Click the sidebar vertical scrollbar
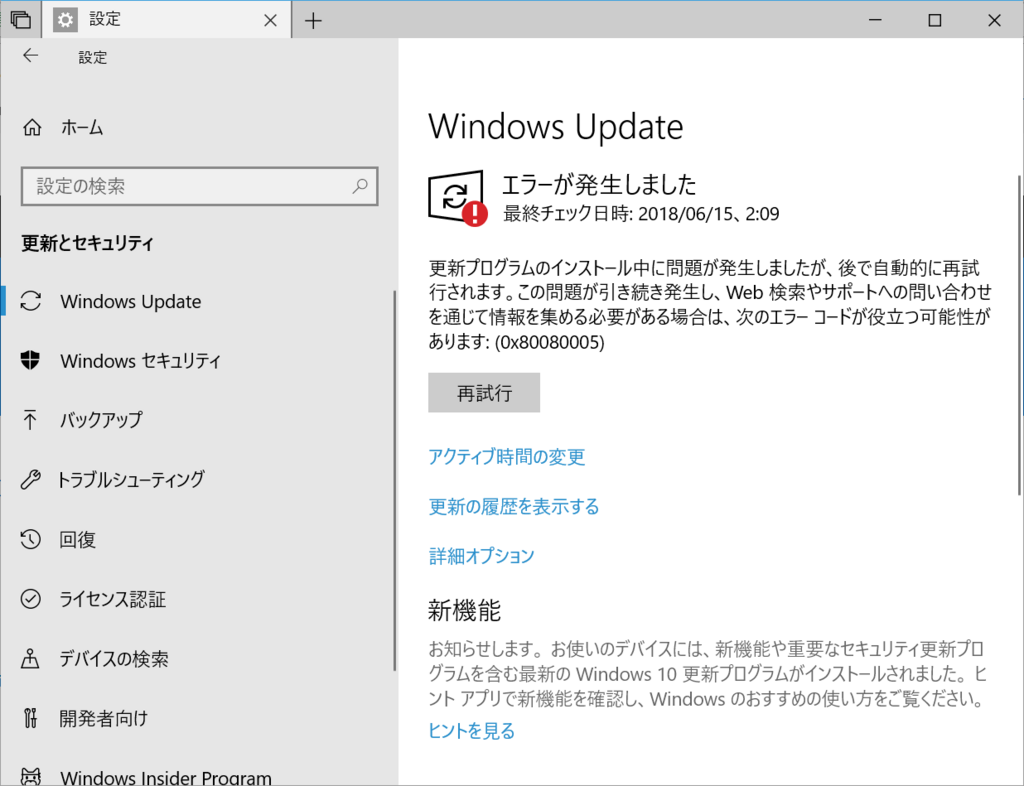The image size is (1024, 786). [x=394, y=480]
